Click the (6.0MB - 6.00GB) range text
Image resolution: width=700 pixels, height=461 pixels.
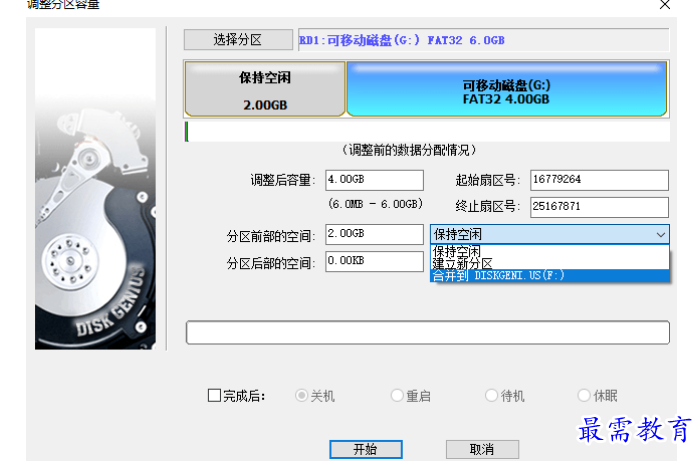pyautogui.click(x=375, y=204)
